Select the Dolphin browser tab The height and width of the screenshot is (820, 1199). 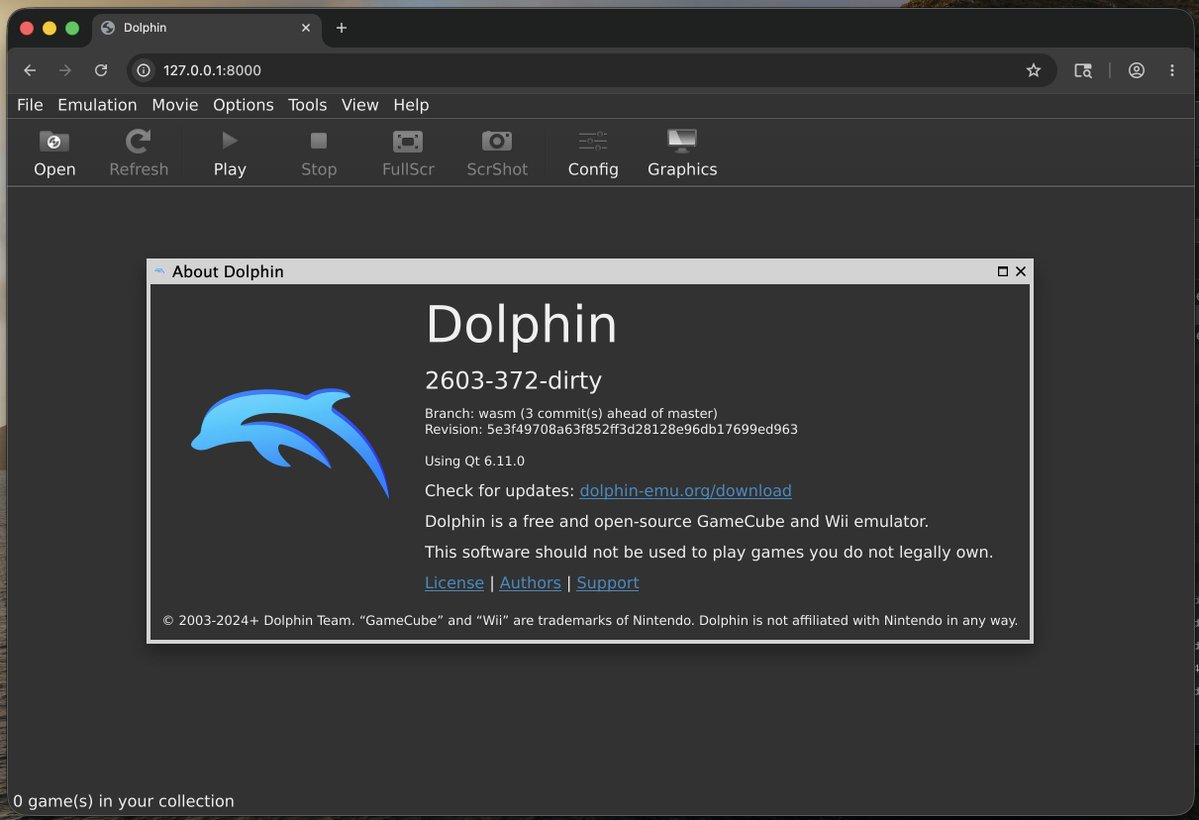(207, 28)
